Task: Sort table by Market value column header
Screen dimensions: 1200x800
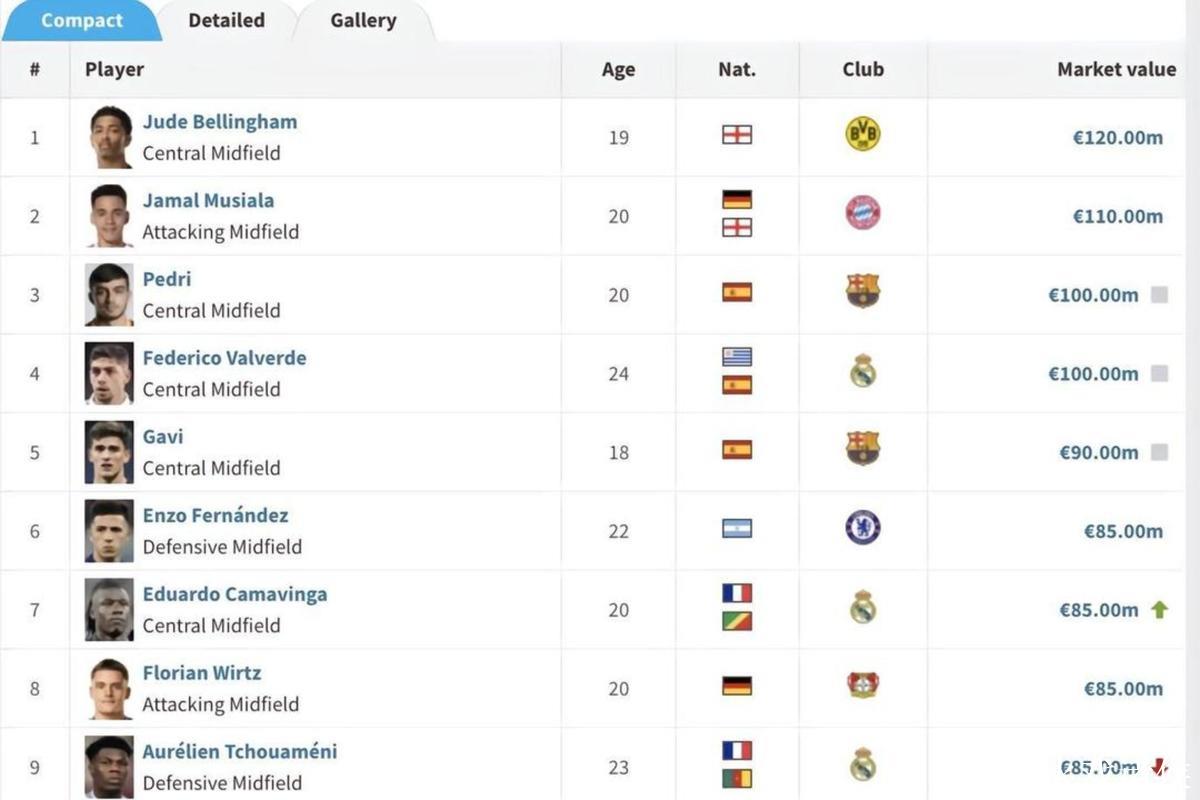Action: coord(1116,69)
